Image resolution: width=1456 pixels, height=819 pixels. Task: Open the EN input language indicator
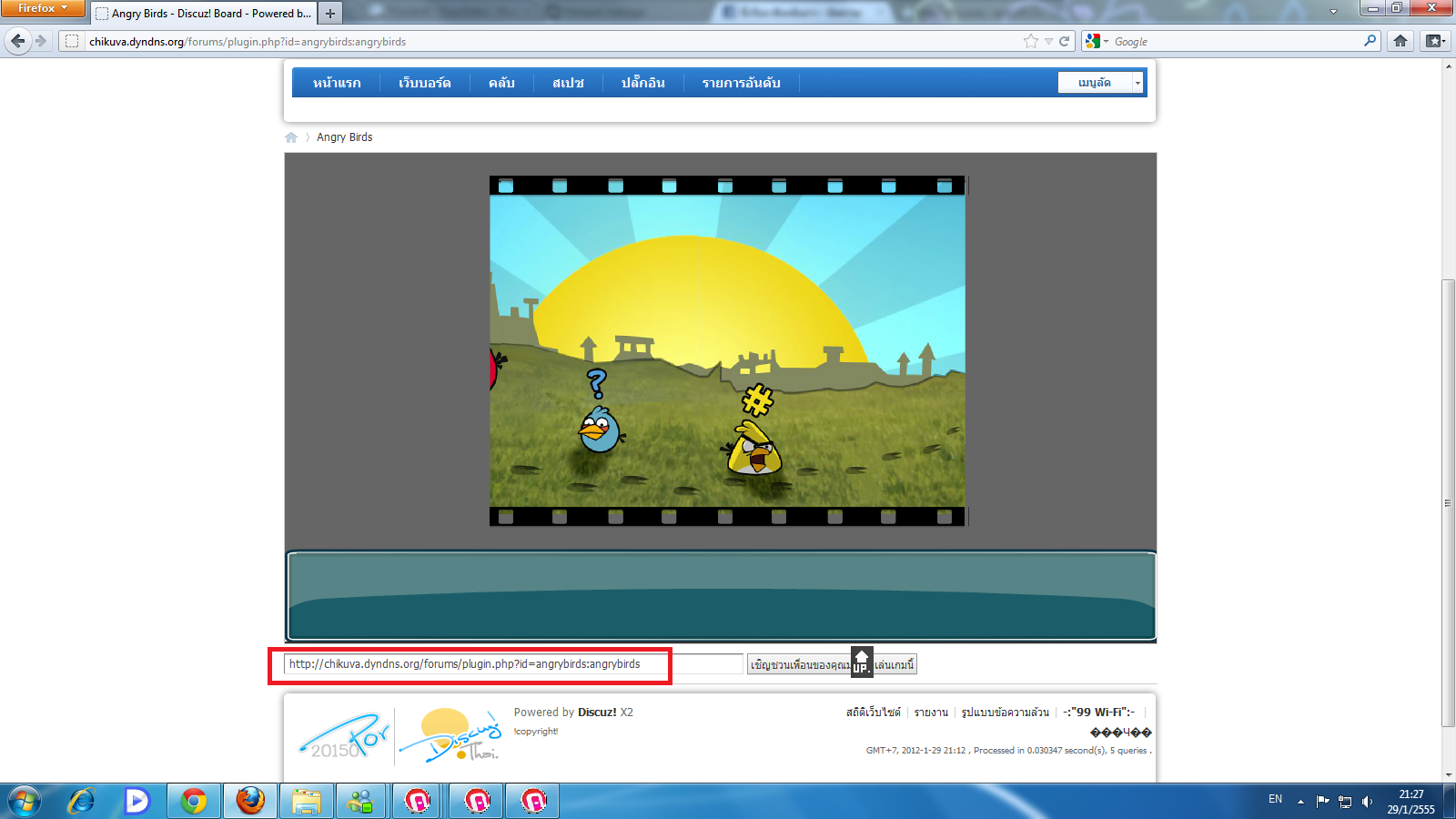point(1275,799)
